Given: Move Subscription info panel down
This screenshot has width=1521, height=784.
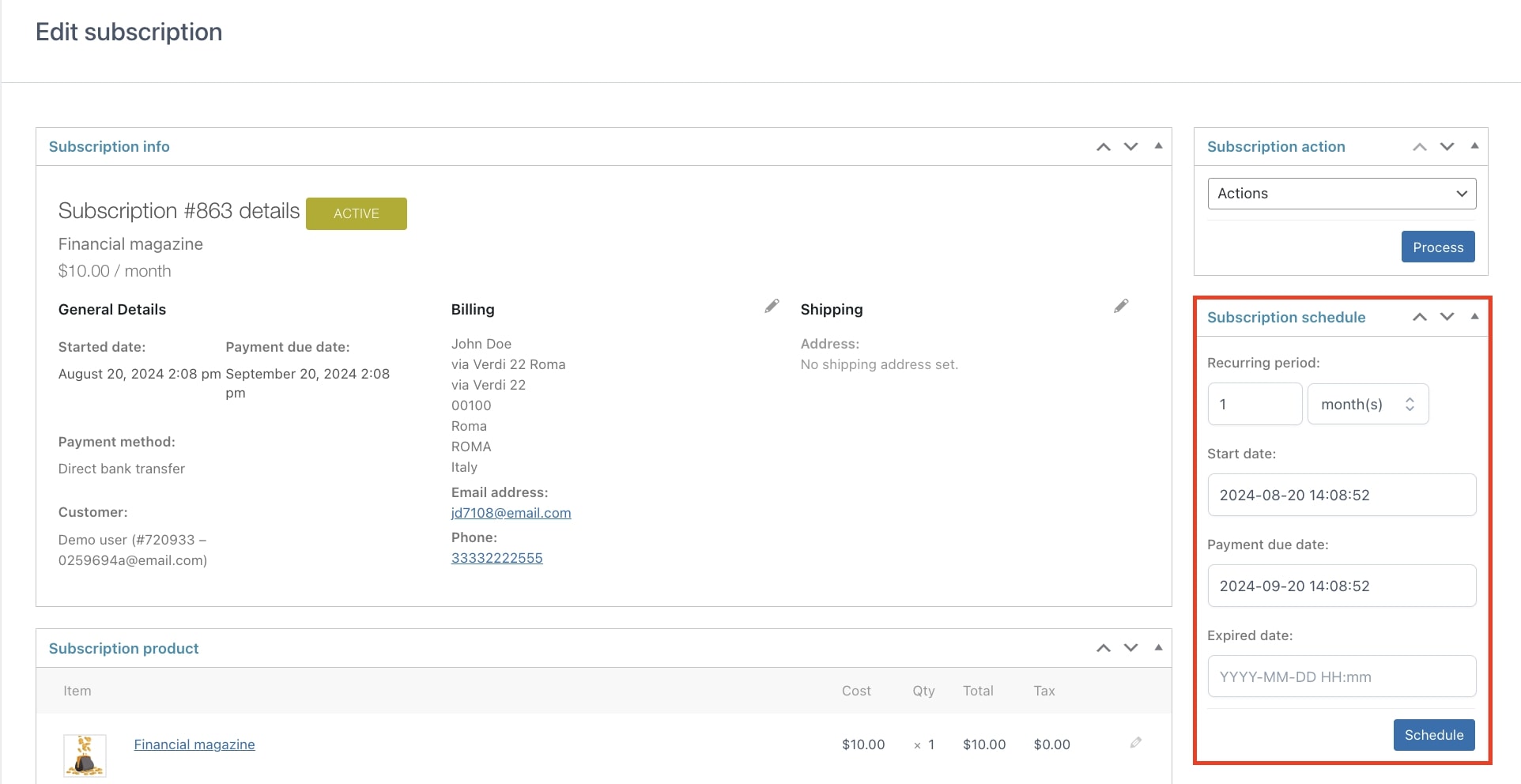Looking at the screenshot, I should pos(1130,147).
